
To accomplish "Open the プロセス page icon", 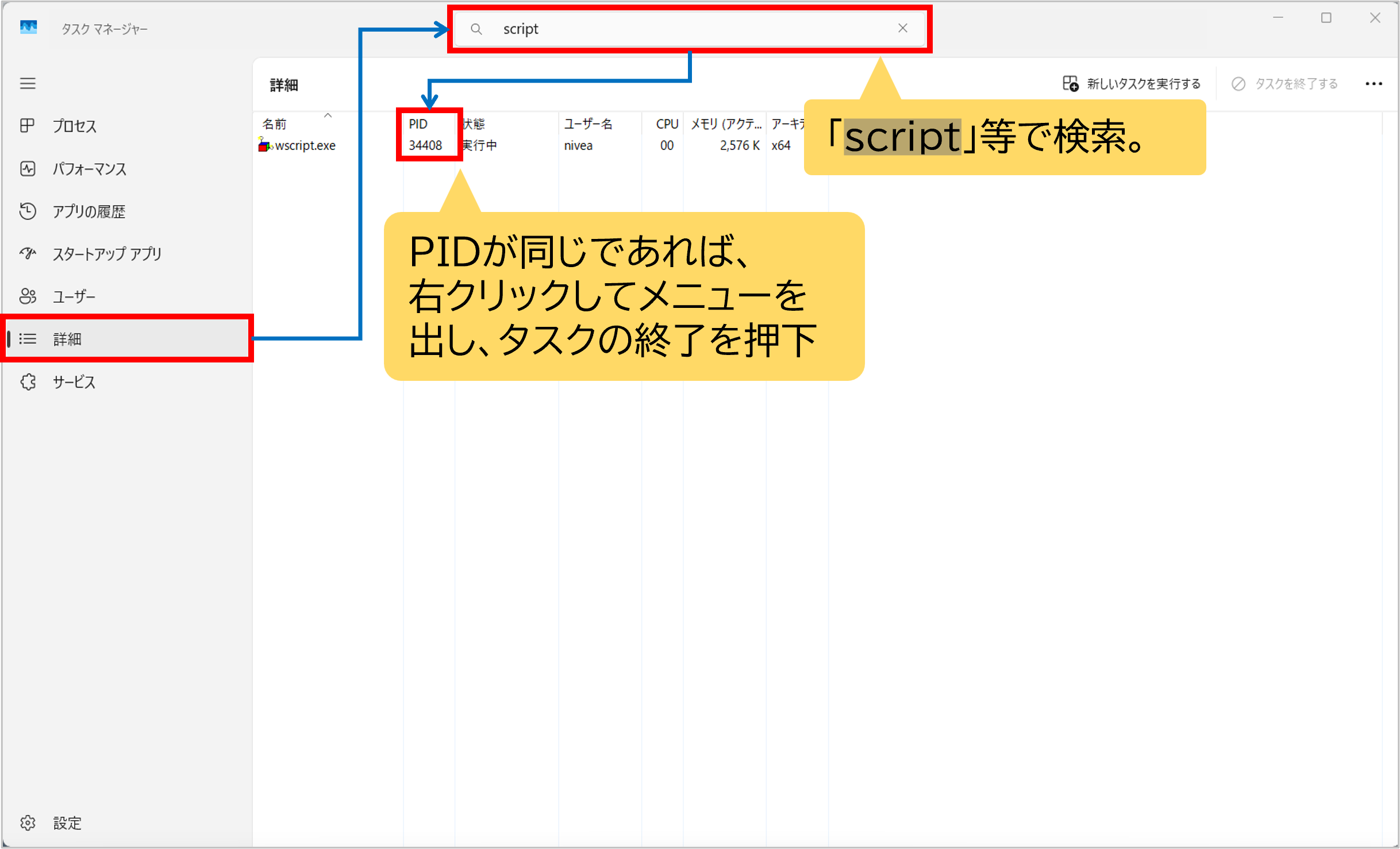I will 28,125.
